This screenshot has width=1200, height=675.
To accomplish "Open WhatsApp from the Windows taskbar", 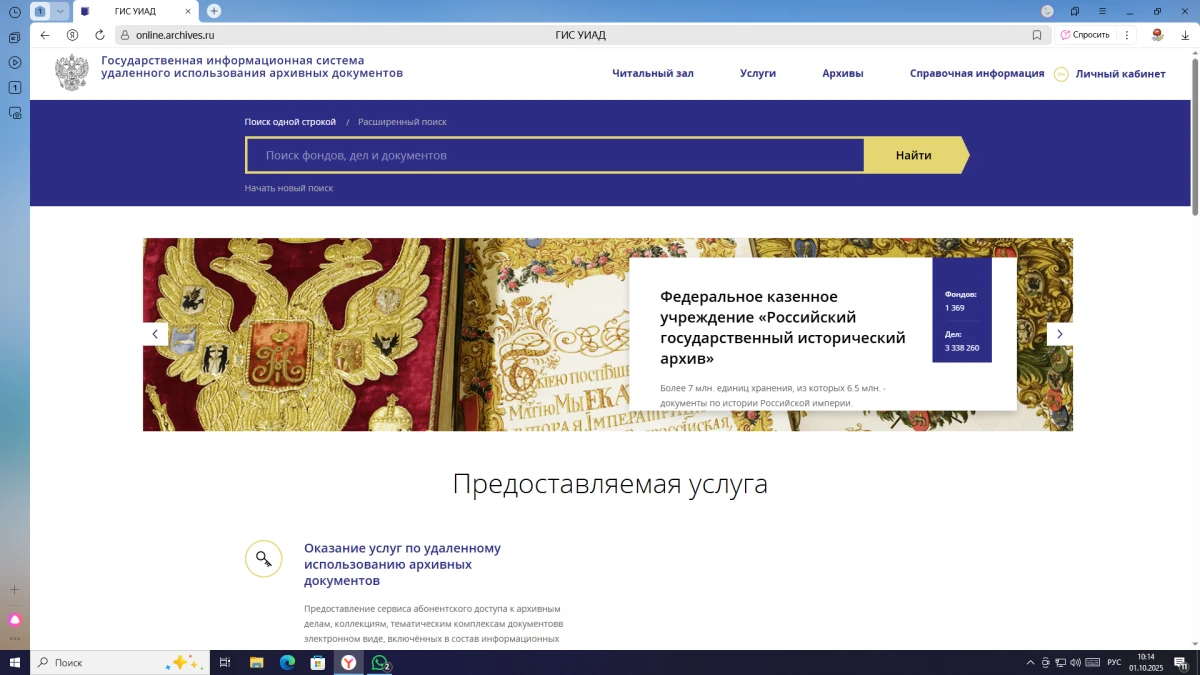I will (380, 662).
